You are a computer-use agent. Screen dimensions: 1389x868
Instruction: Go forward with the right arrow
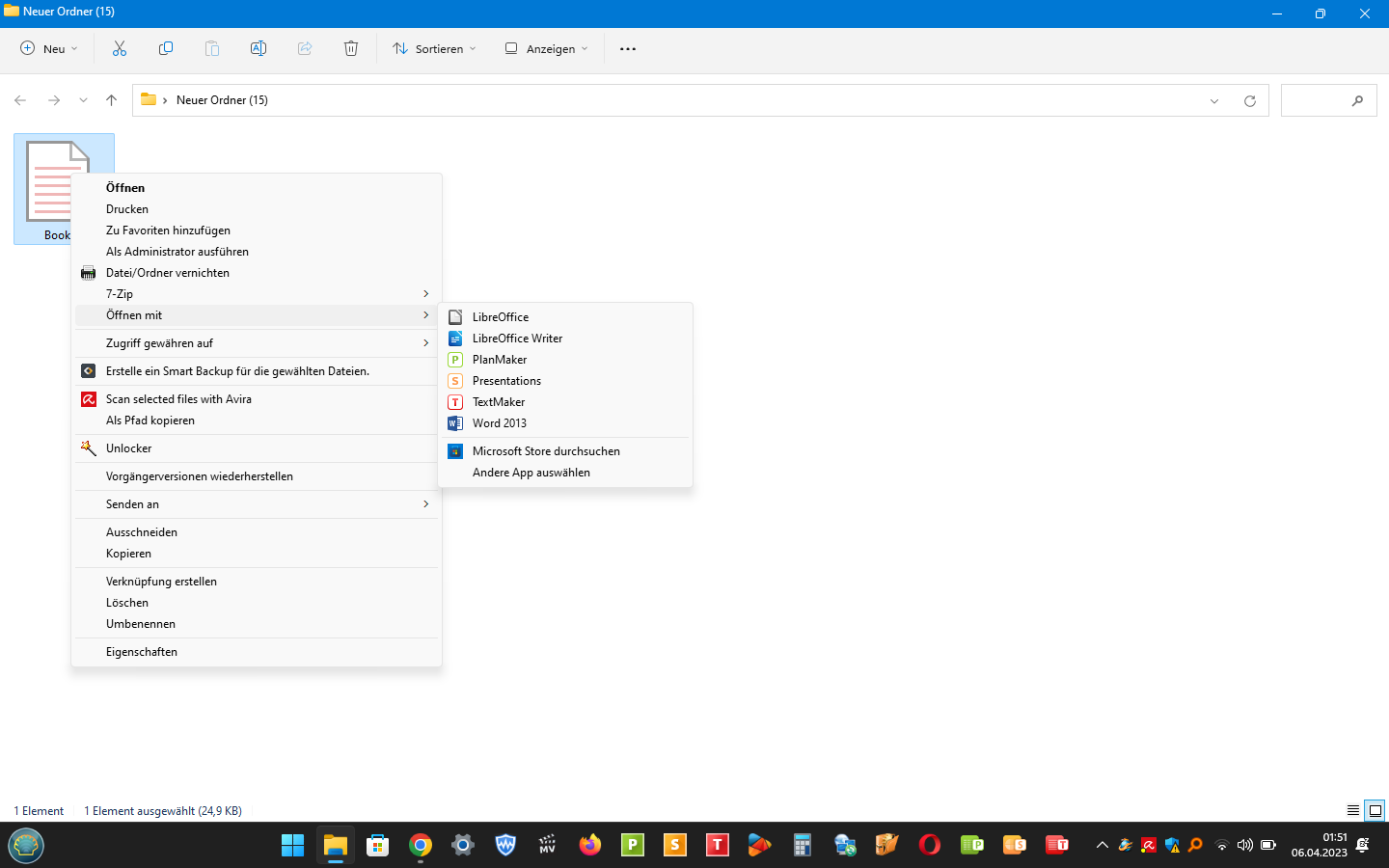[54, 100]
